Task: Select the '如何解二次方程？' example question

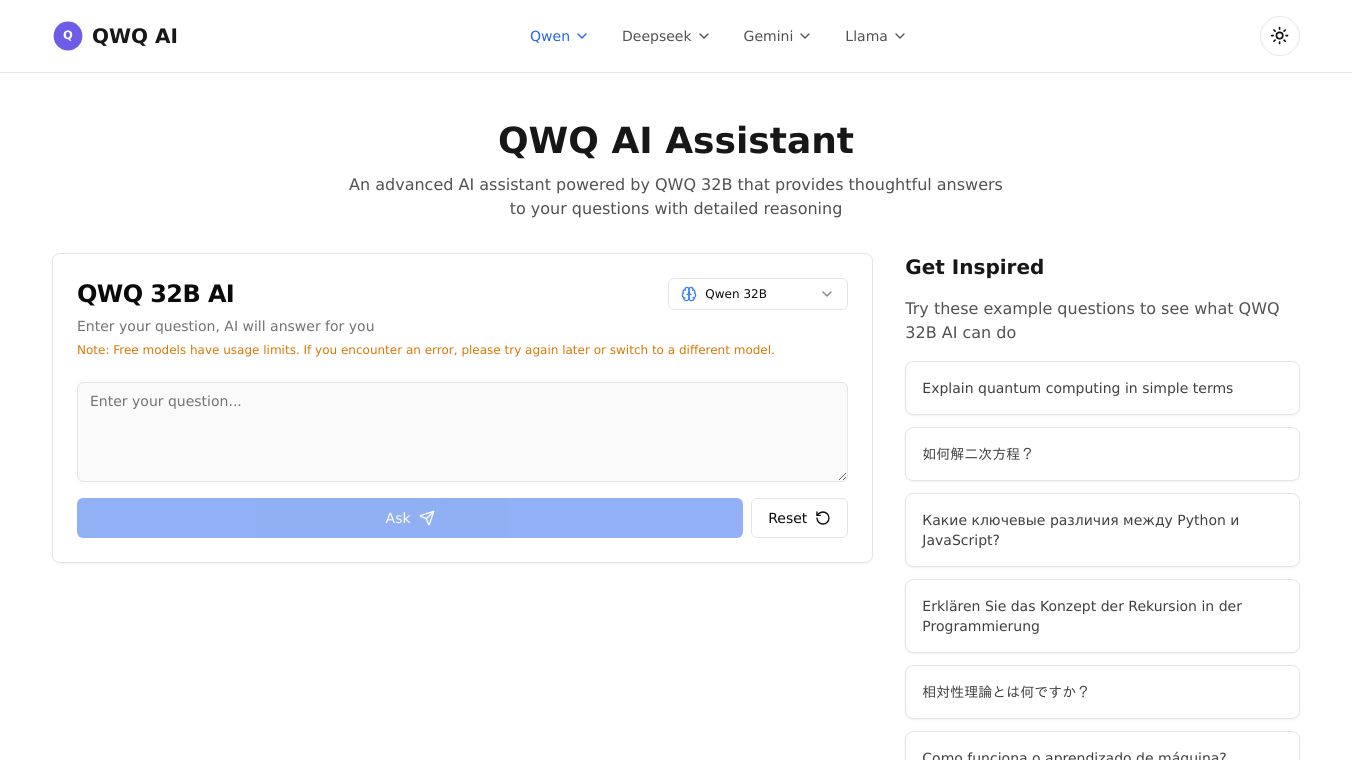Action: 1102,454
